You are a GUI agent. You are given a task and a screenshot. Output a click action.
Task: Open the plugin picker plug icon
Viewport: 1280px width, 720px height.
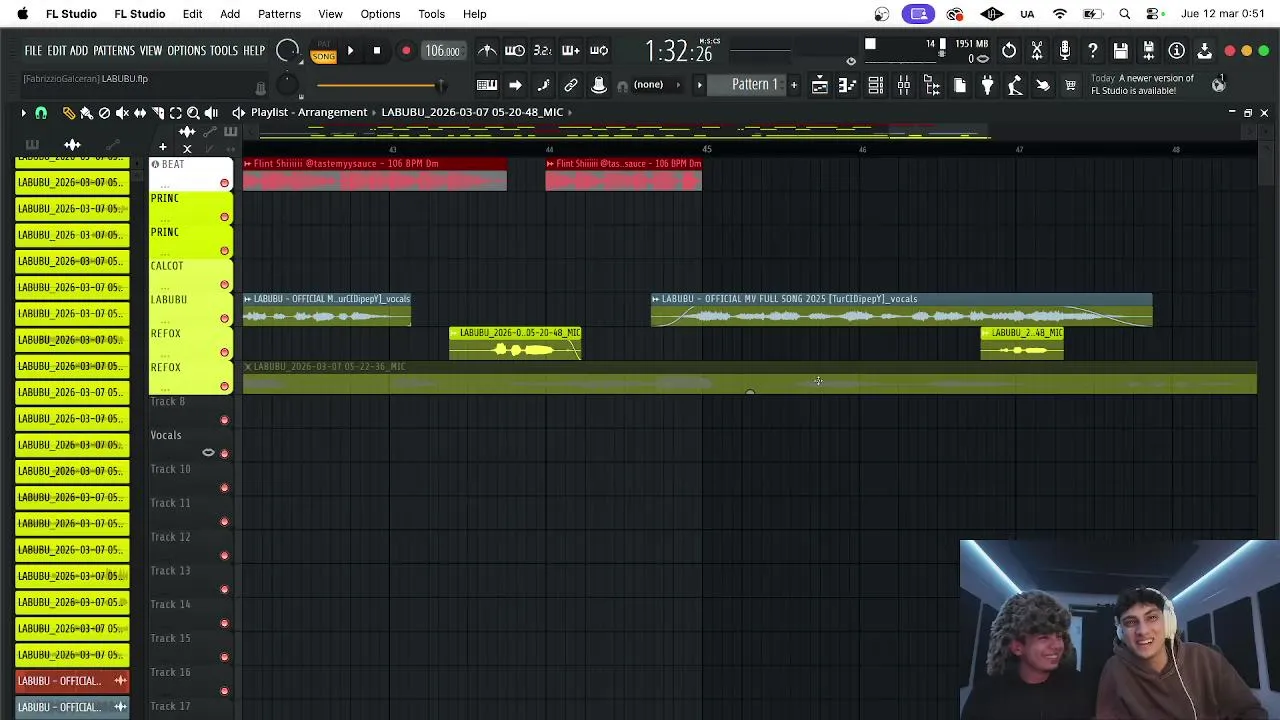click(987, 85)
